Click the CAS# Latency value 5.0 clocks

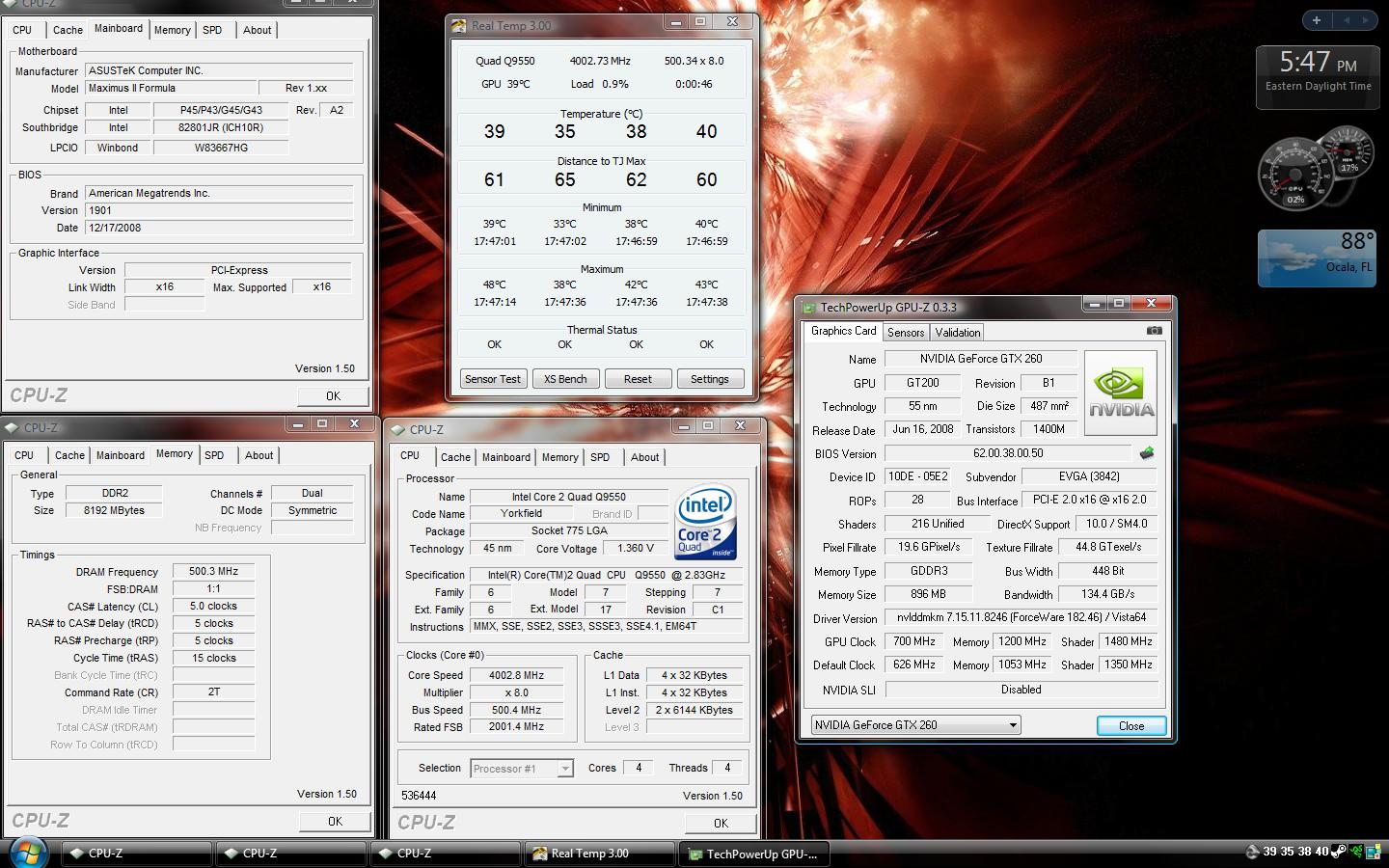[213, 607]
